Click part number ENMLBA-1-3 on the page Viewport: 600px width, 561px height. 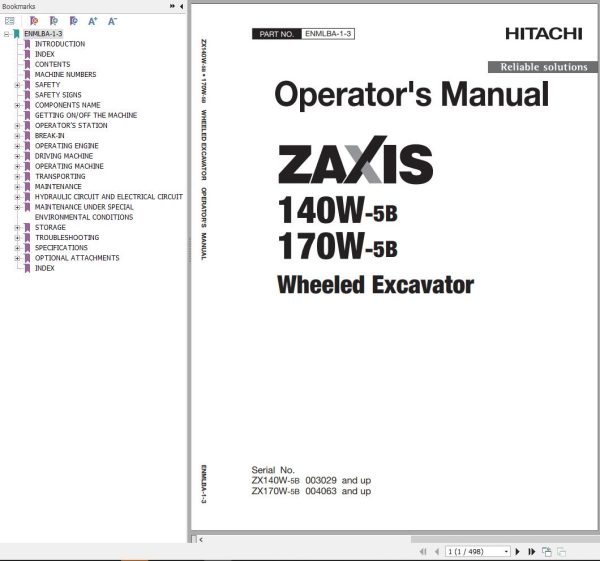tap(328, 34)
